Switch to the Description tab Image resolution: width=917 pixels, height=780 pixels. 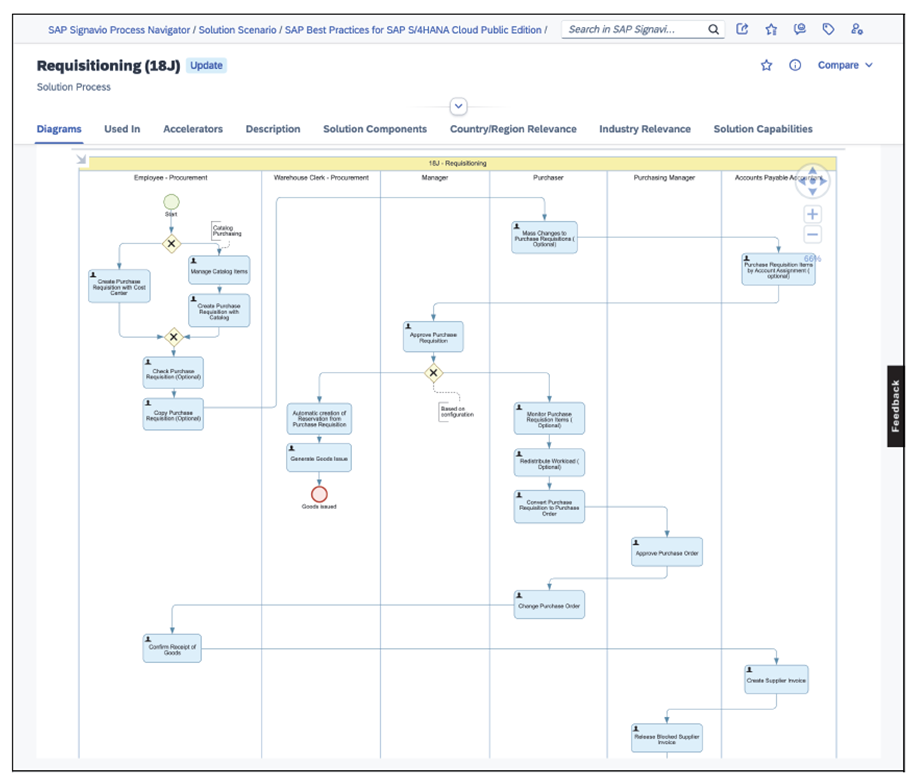272,129
